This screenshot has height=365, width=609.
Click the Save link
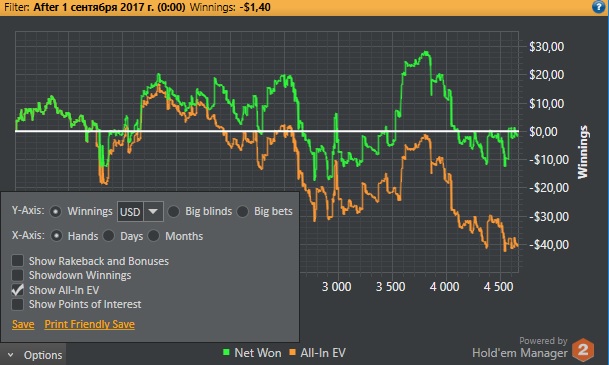(x=23, y=324)
